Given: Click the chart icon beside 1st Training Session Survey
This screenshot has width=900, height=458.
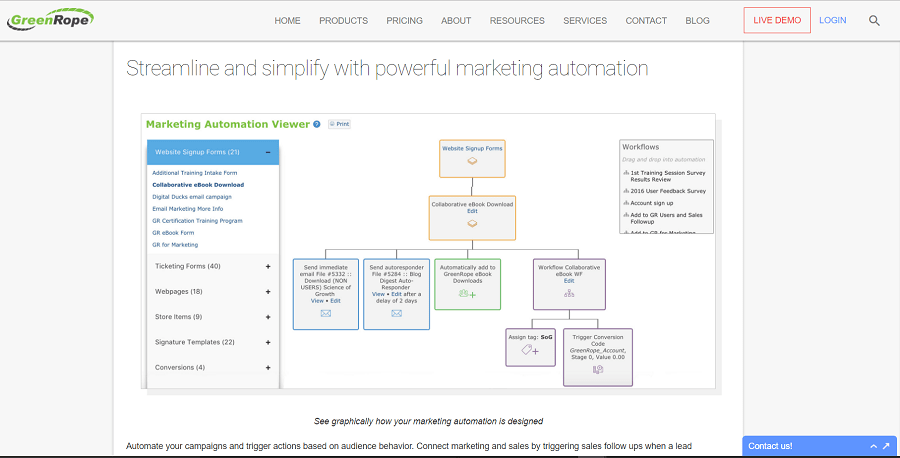Looking at the screenshot, I should click(x=626, y=173).
